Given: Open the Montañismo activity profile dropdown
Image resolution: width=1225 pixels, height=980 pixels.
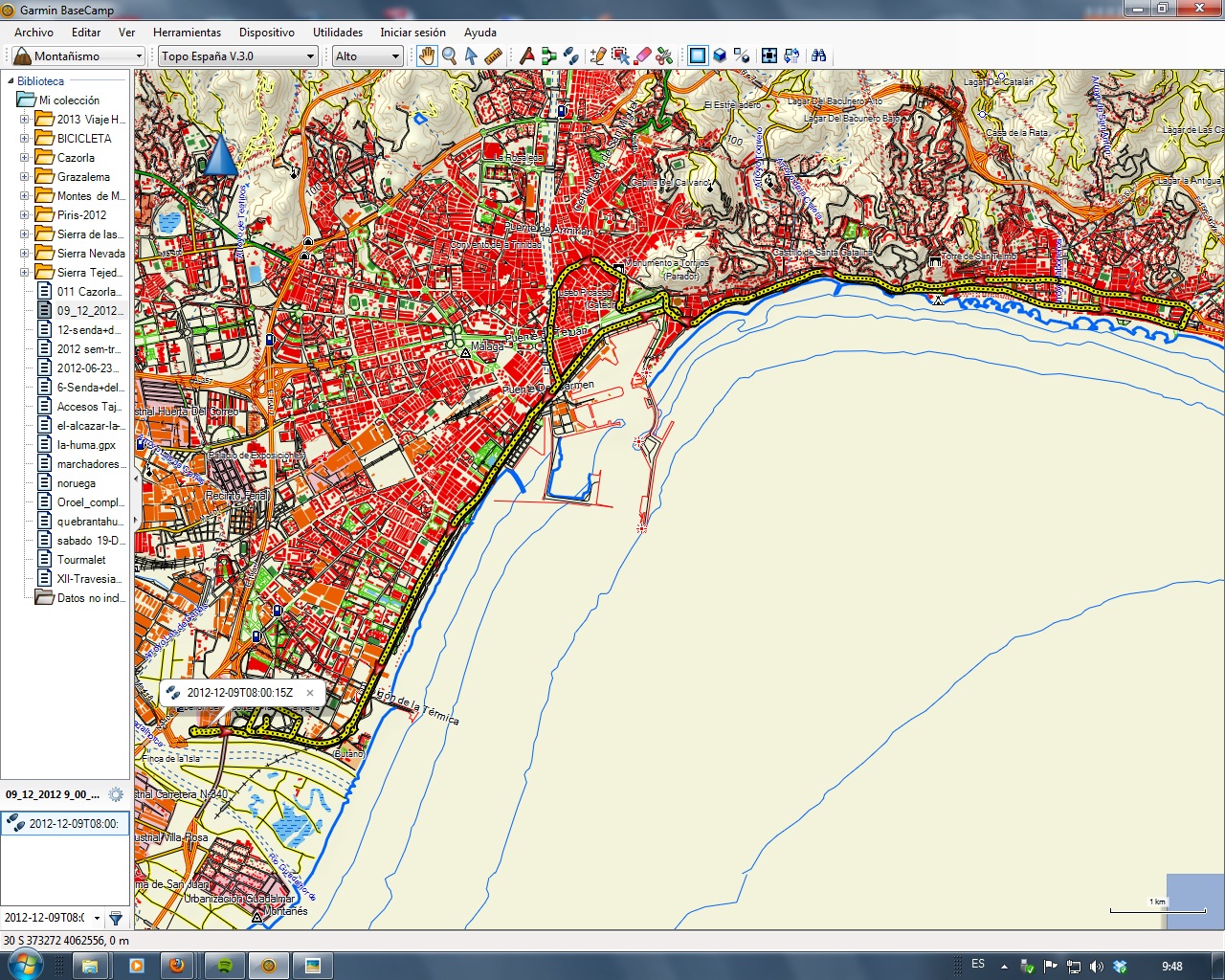Looking at the screenshot, I should [78, 56].
